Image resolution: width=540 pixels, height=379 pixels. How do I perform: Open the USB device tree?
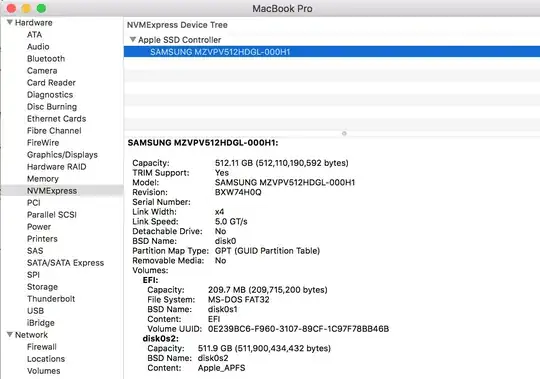click(35, 311)
